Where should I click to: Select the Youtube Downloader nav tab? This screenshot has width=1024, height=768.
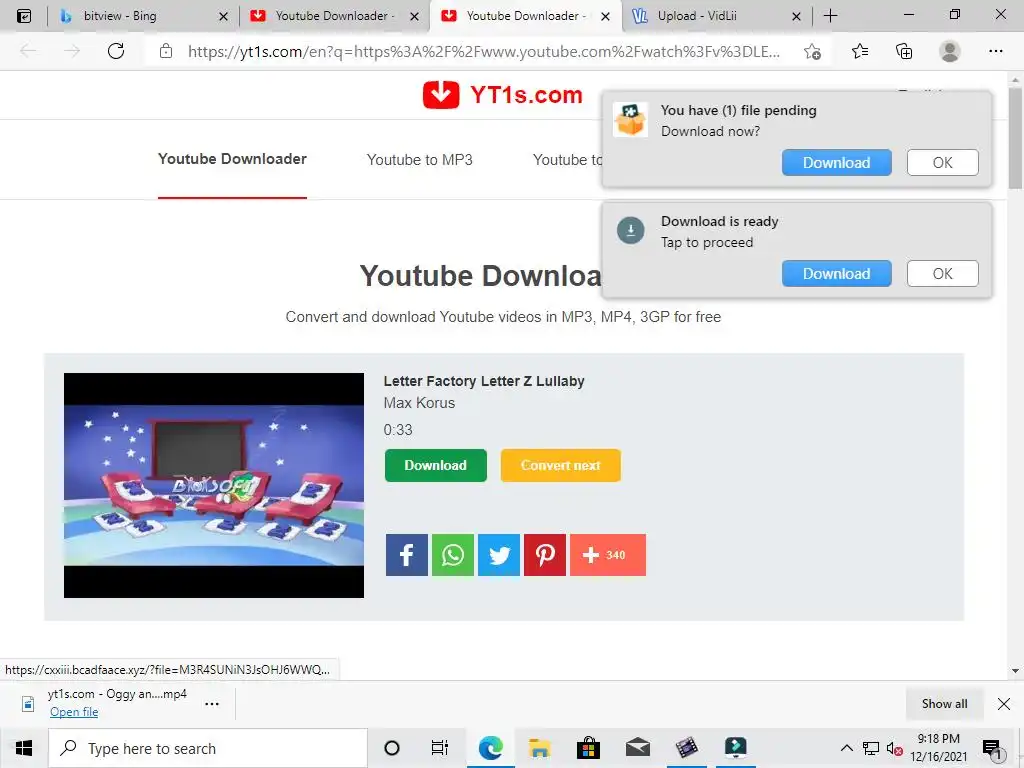coord(232,159)
